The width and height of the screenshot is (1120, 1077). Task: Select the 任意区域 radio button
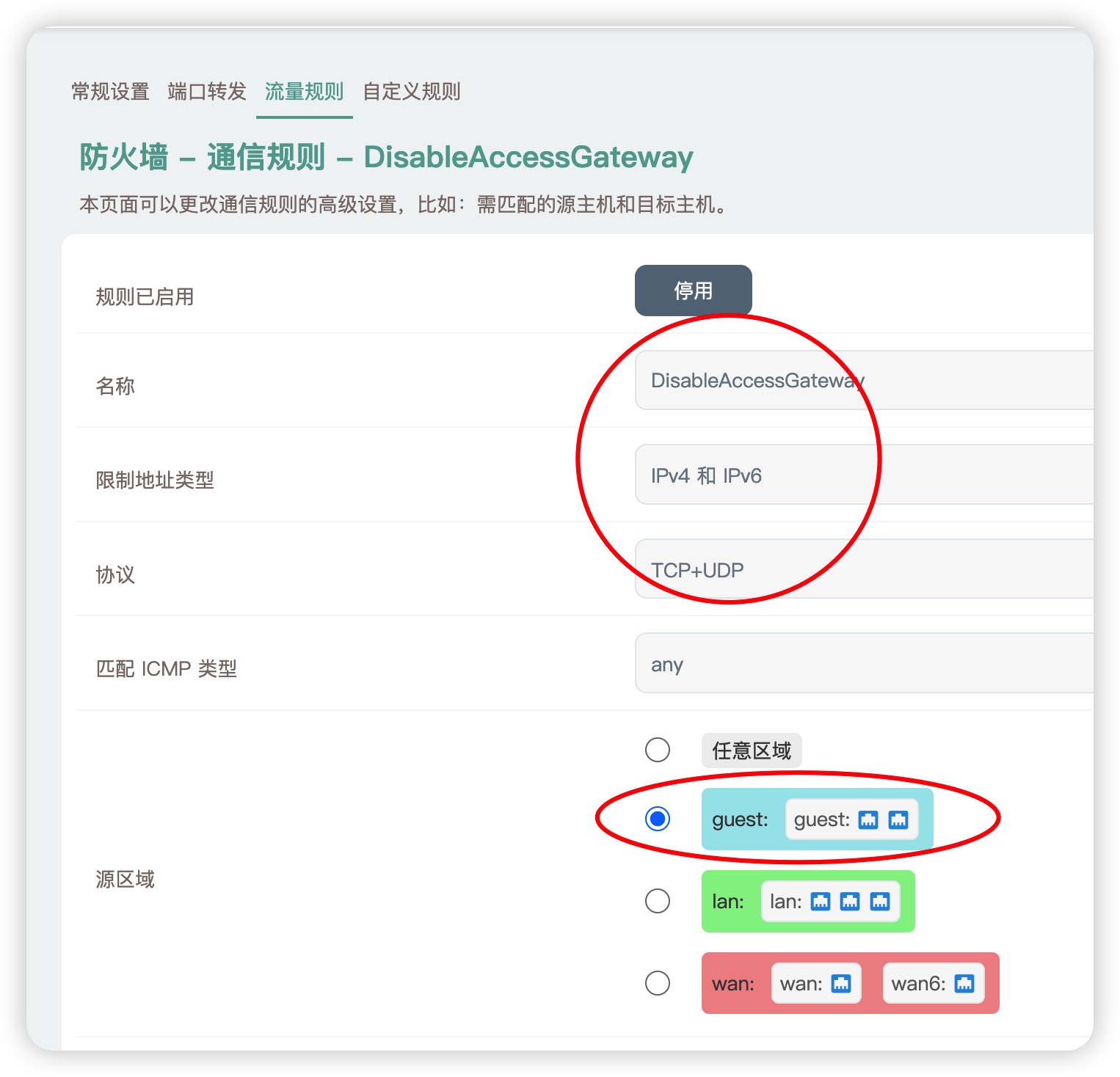[x=658, y=751]
